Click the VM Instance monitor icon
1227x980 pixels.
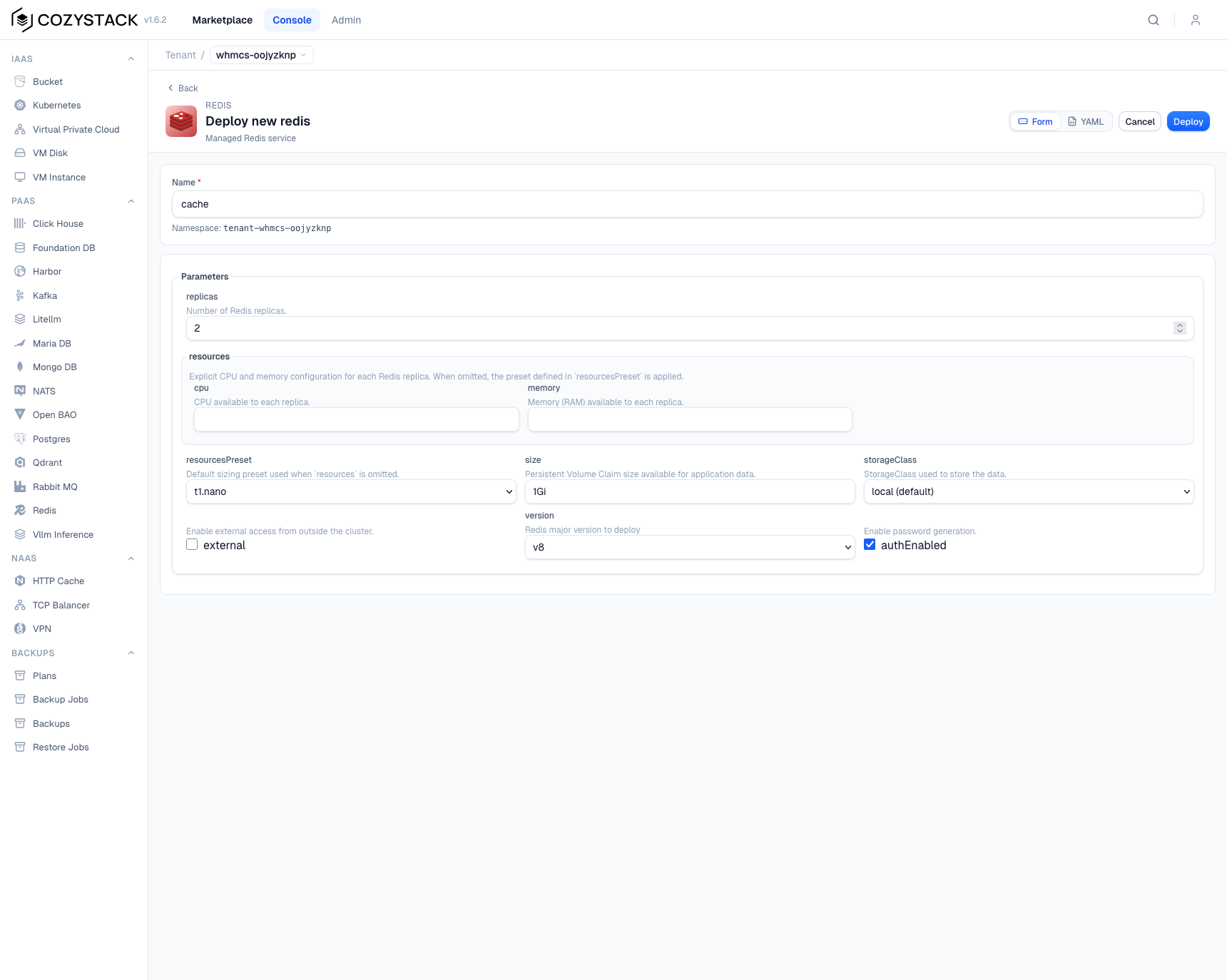click(20, 177)
